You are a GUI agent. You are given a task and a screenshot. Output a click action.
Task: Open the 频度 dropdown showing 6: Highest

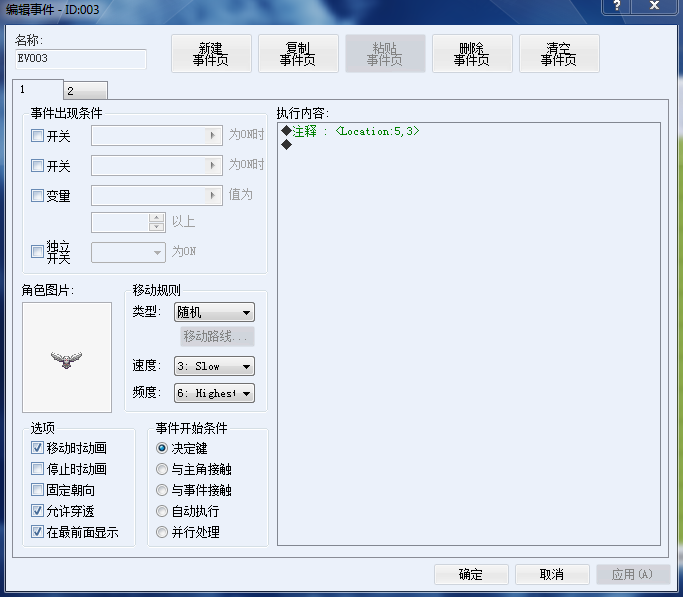[214, 393]
